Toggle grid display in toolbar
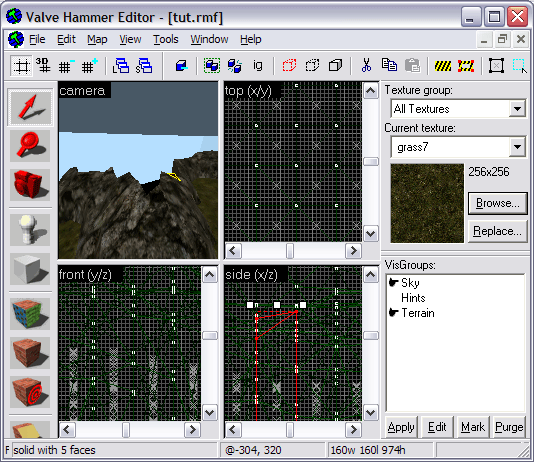Viewport: 534px width, 462px height. pos(21,66)
